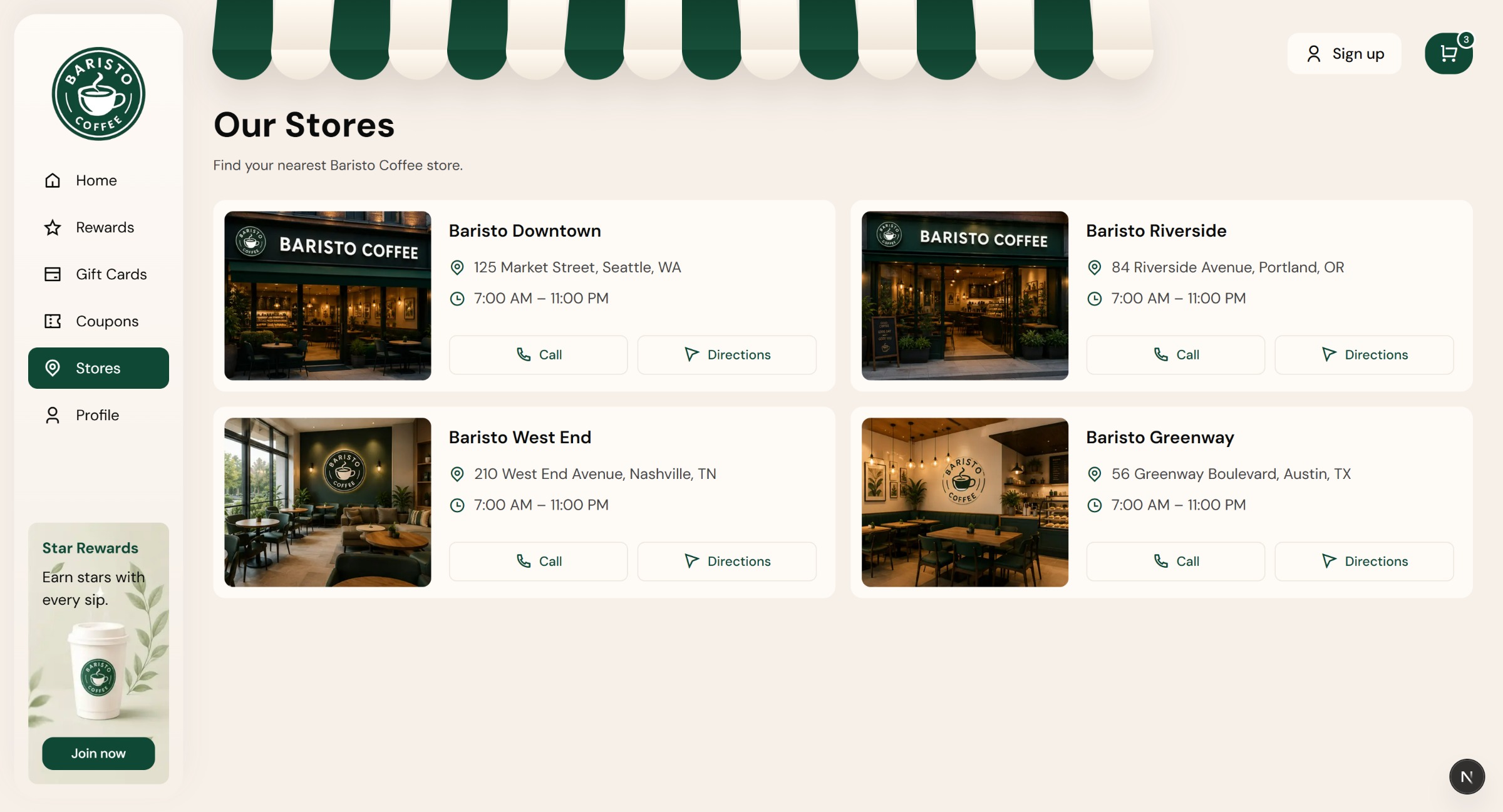
Task: Open Rewards page from sidebar
Action: pyautogui.click(x=98, y=227)
